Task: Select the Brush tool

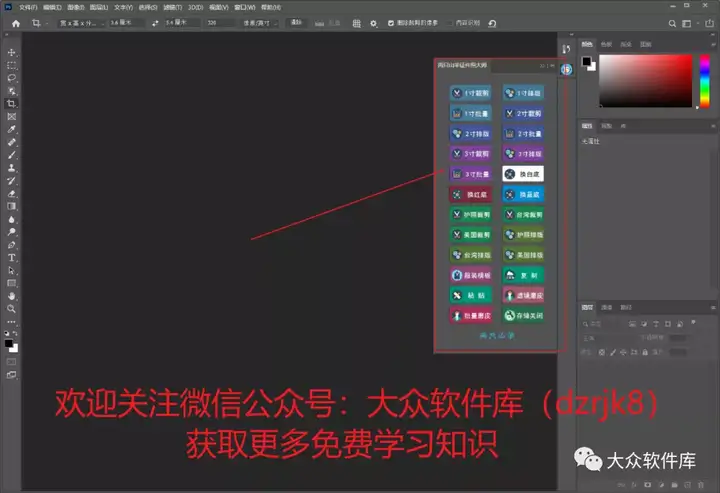Action: (x=11, y=155)
